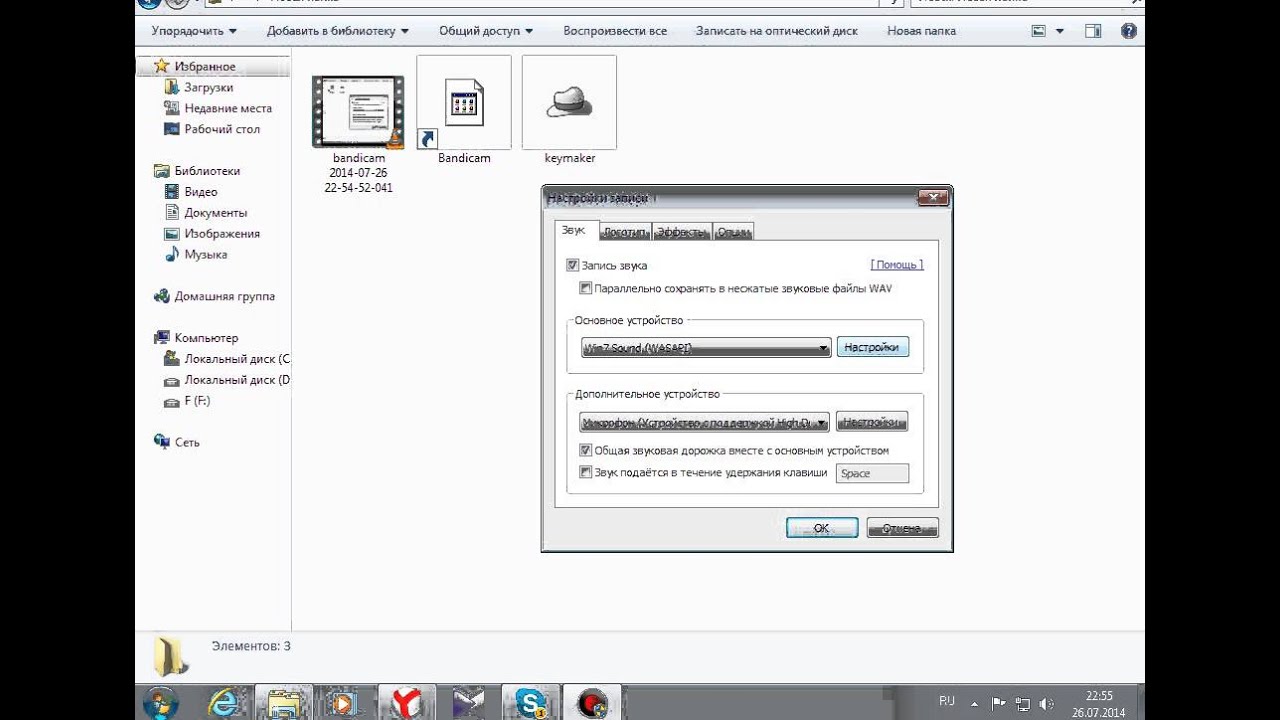
Task: Open the Skype taskbar icon
Action: tap(530, 703)
